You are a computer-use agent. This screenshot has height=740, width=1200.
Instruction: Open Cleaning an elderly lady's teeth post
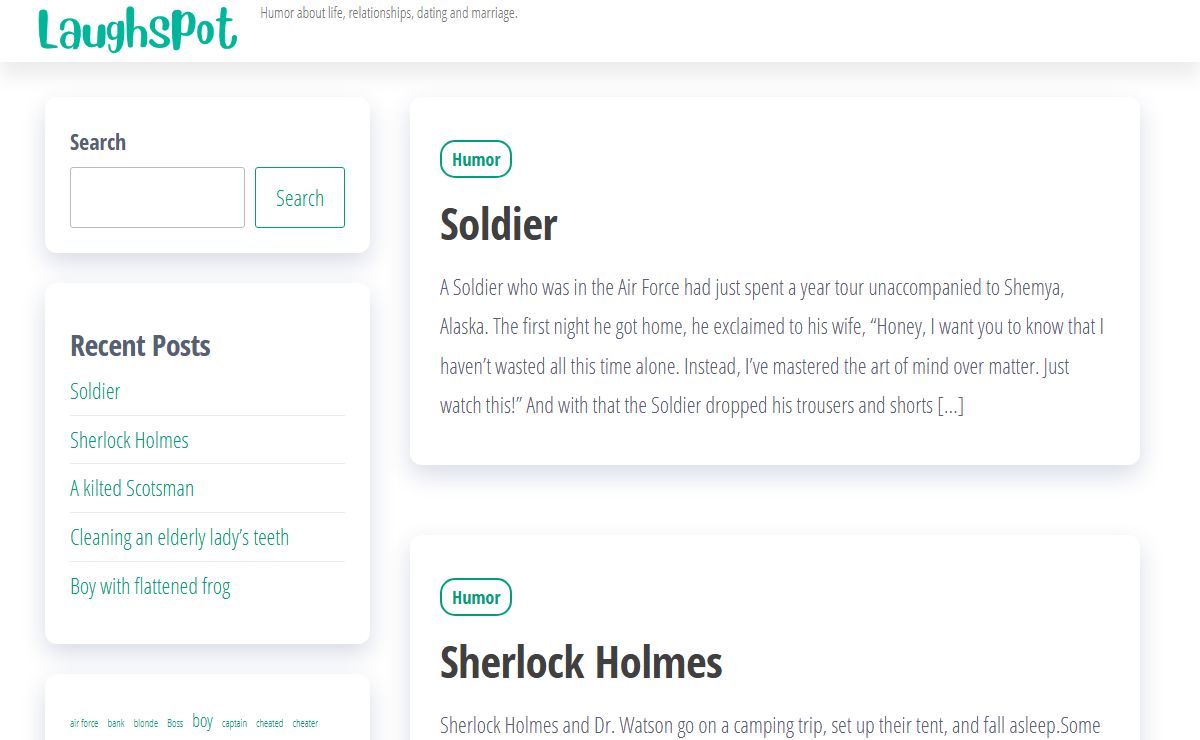click(179, 537)
